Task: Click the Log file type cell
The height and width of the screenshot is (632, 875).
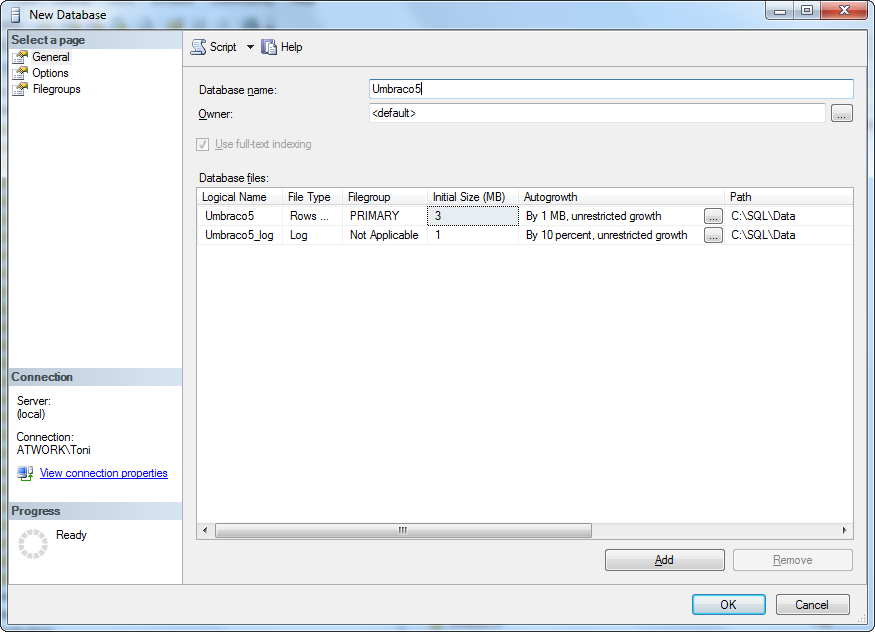Action: [x=312, y=235]
